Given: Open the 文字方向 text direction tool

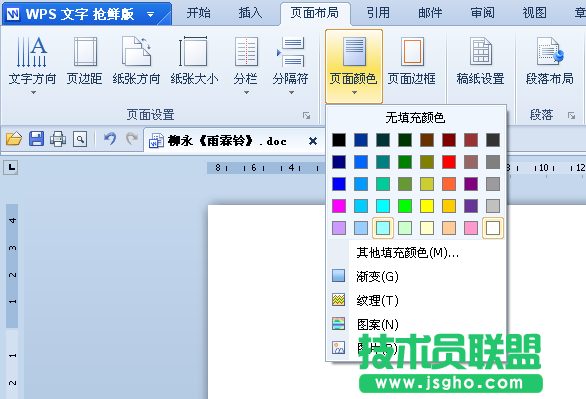Looking at the screenshot, I should tap(32, 65).
